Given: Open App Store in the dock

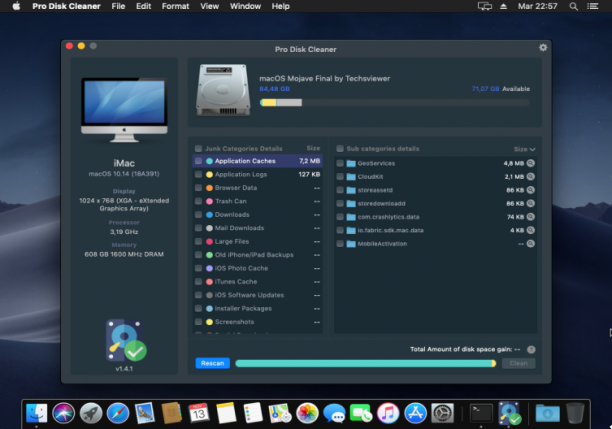Looking at the screenshot, I should point(415,413).
